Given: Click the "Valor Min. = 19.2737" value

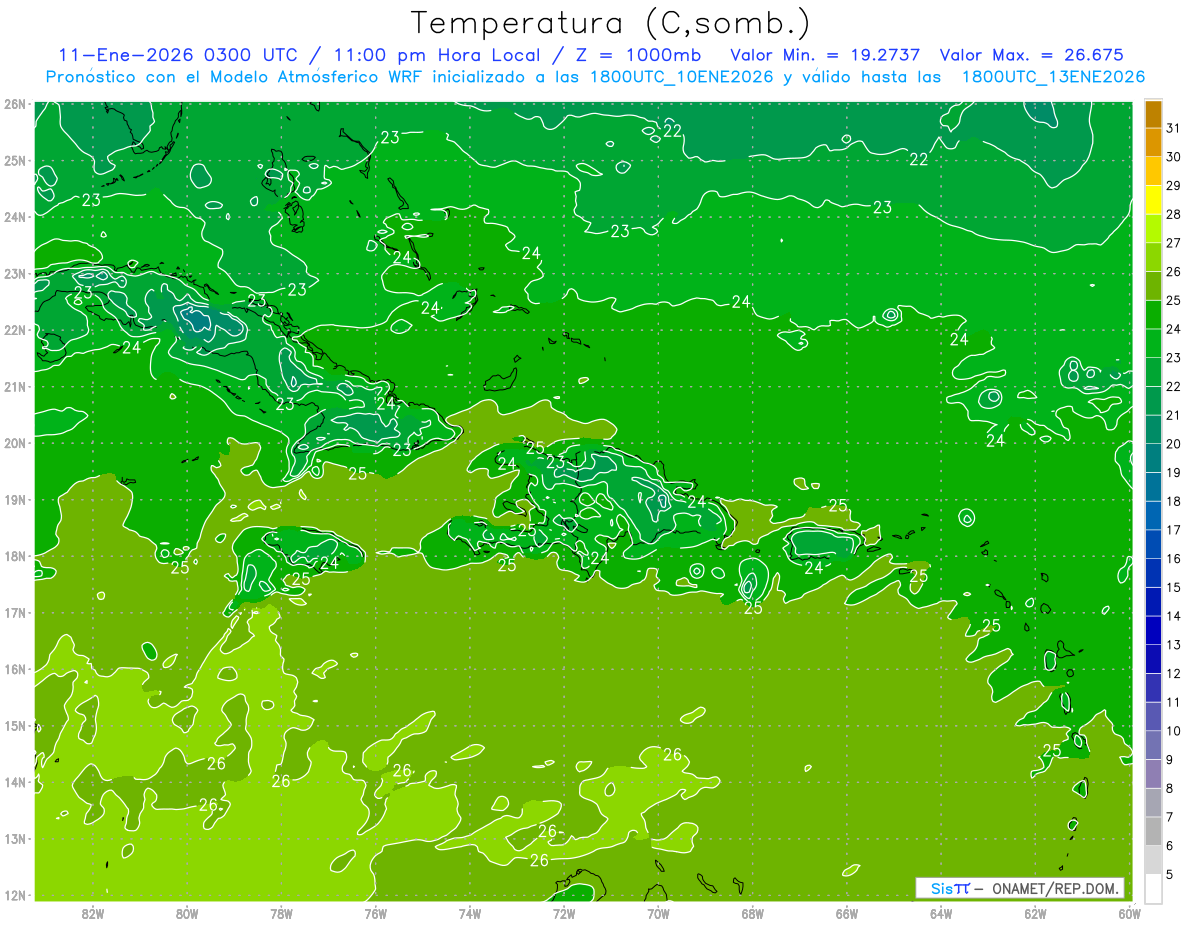Looking at the screenshot, I should coord(825,55).
